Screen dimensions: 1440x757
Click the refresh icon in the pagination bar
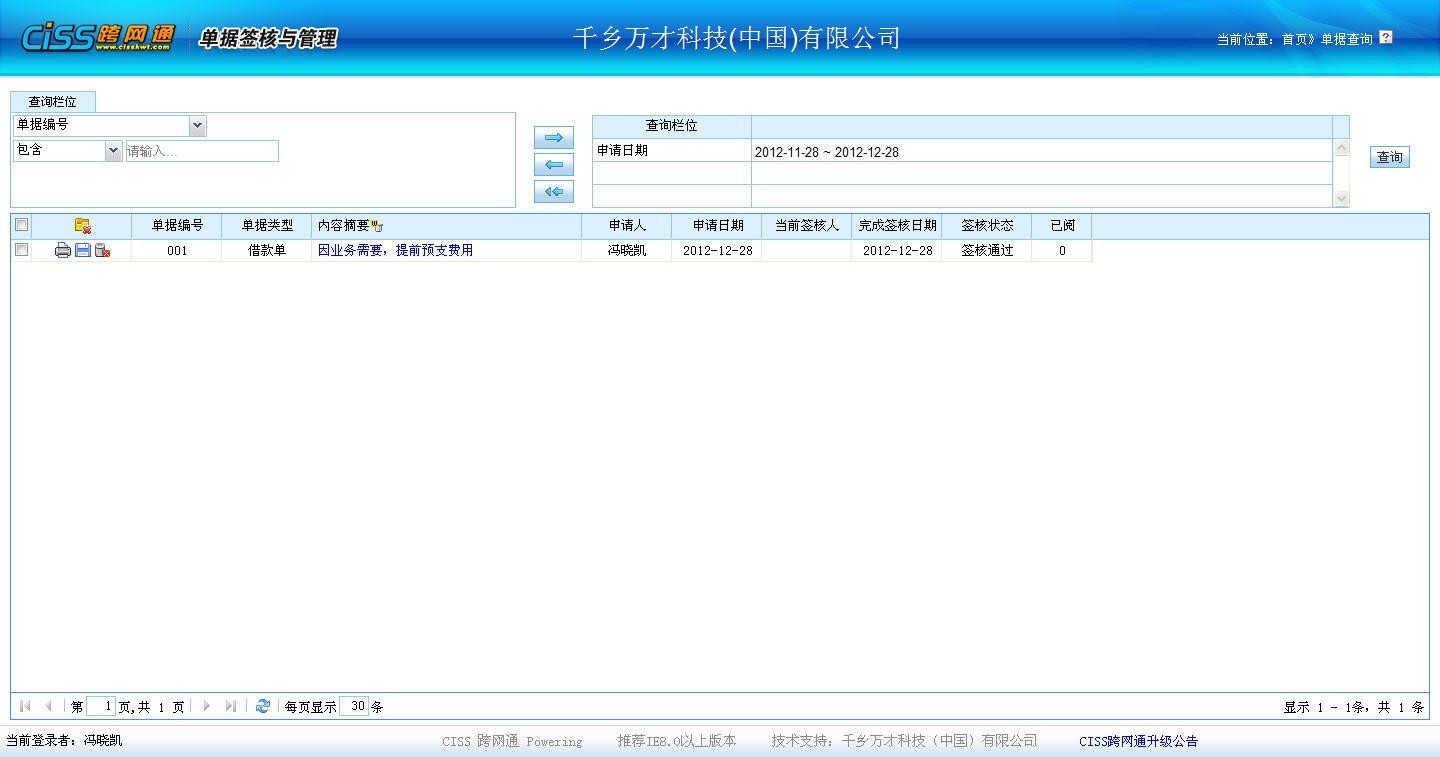click(x=262, y=706)
